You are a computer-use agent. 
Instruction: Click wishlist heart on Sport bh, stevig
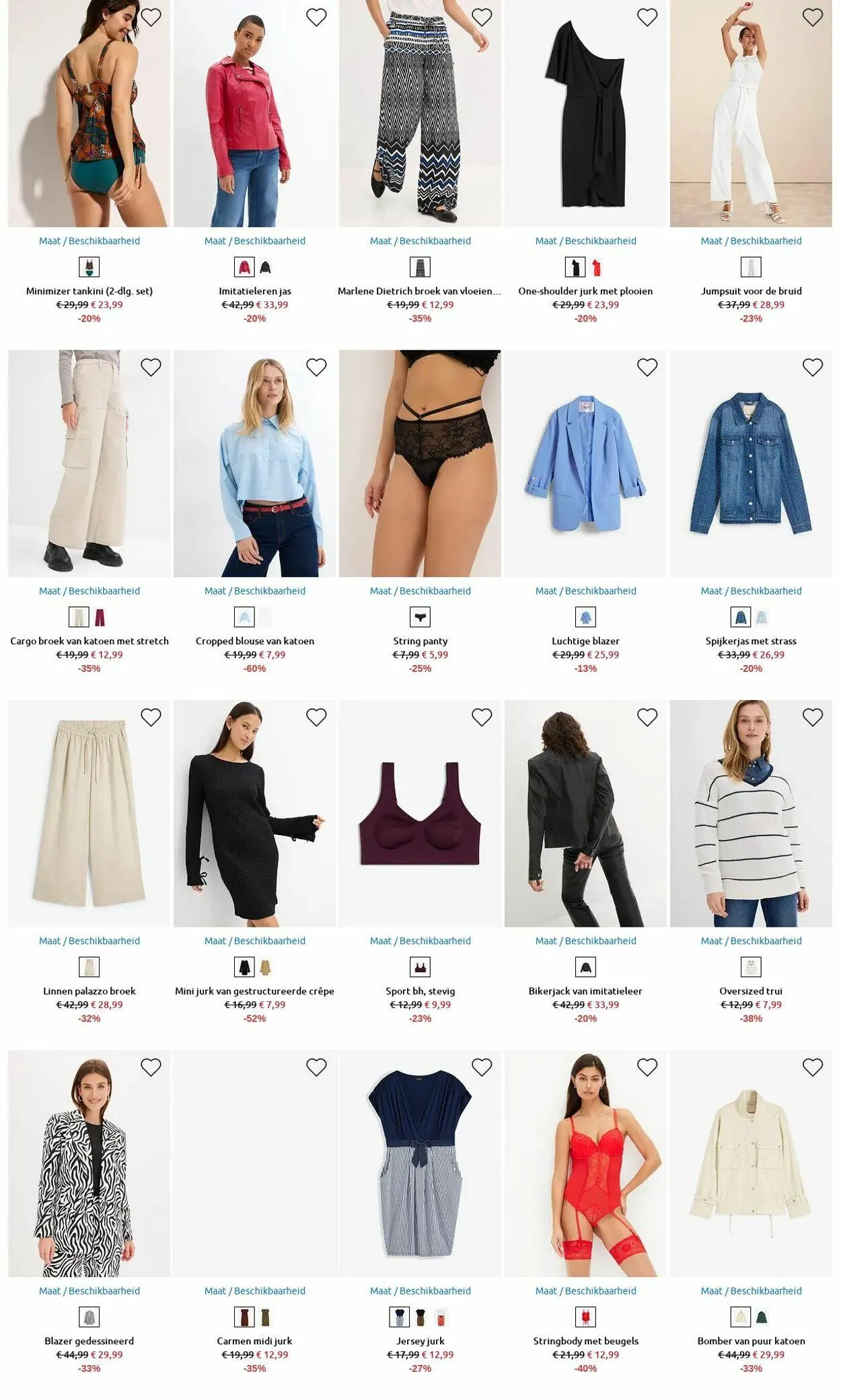coord(482,717)
